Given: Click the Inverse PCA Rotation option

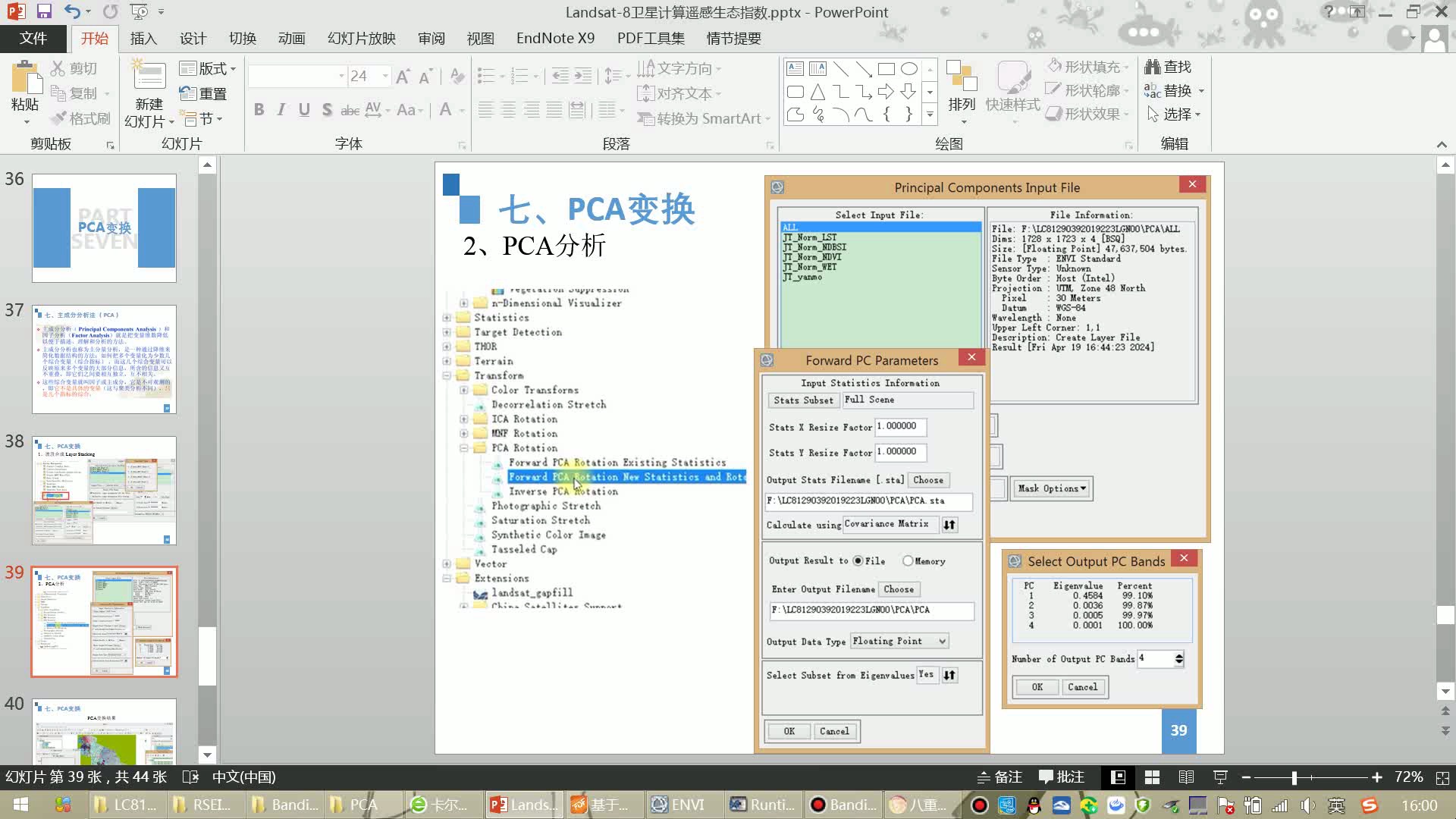Looking at the screenshot, I should pos(563,491).
